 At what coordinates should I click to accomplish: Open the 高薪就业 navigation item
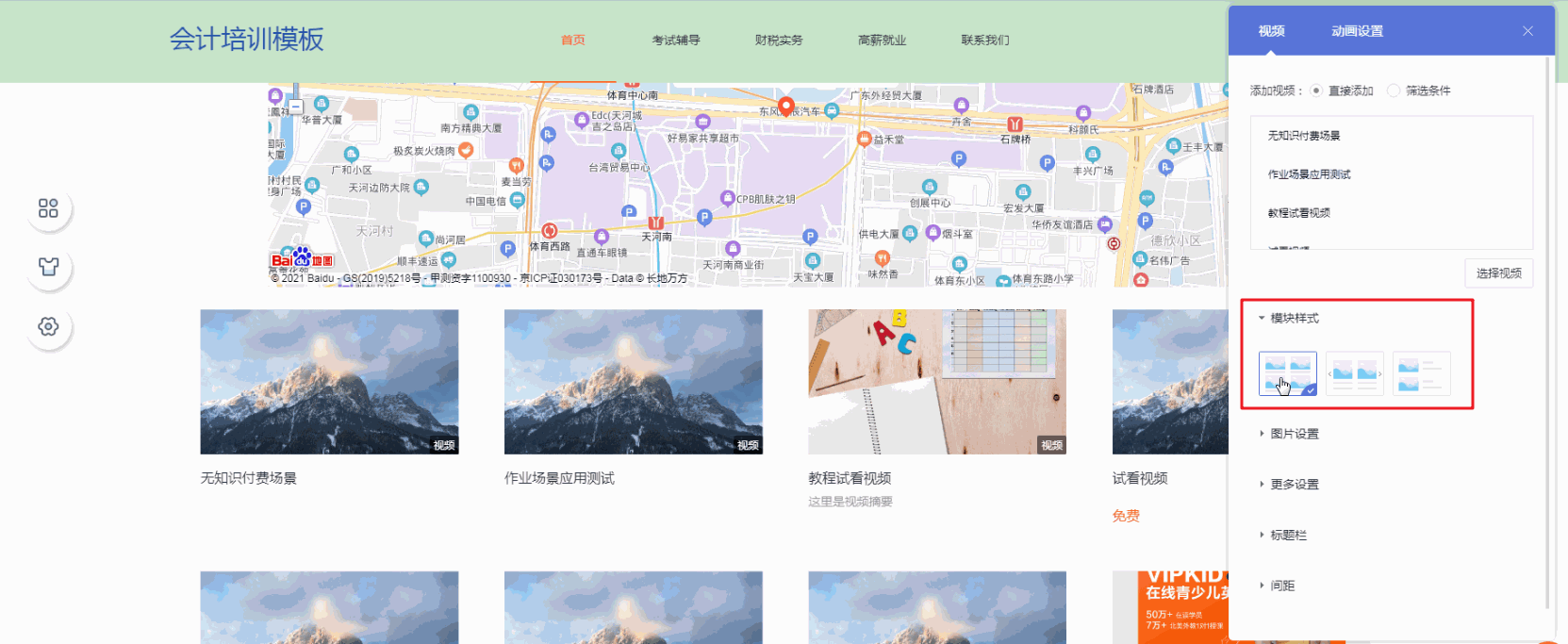[x=882, y=41]
